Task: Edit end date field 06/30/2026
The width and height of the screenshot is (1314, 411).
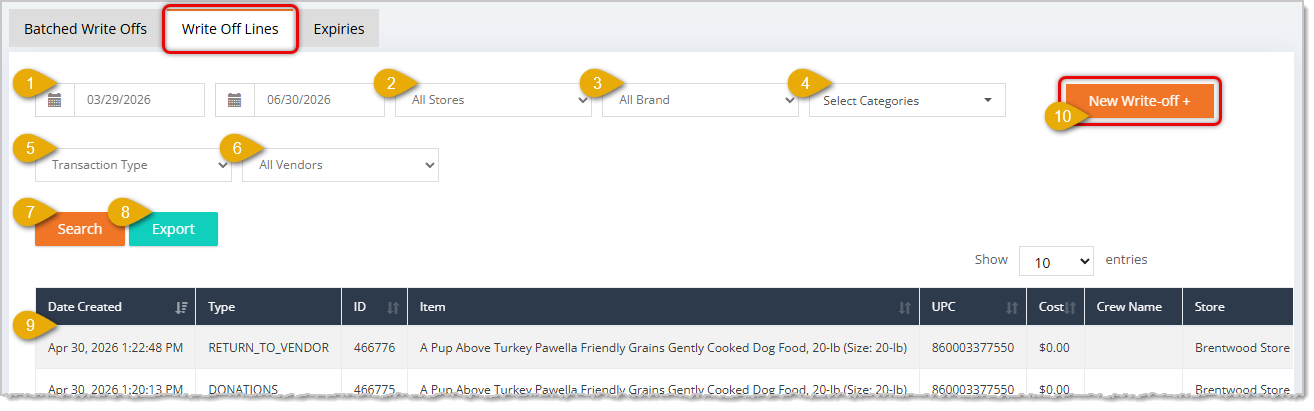Action: coord(319,100)
